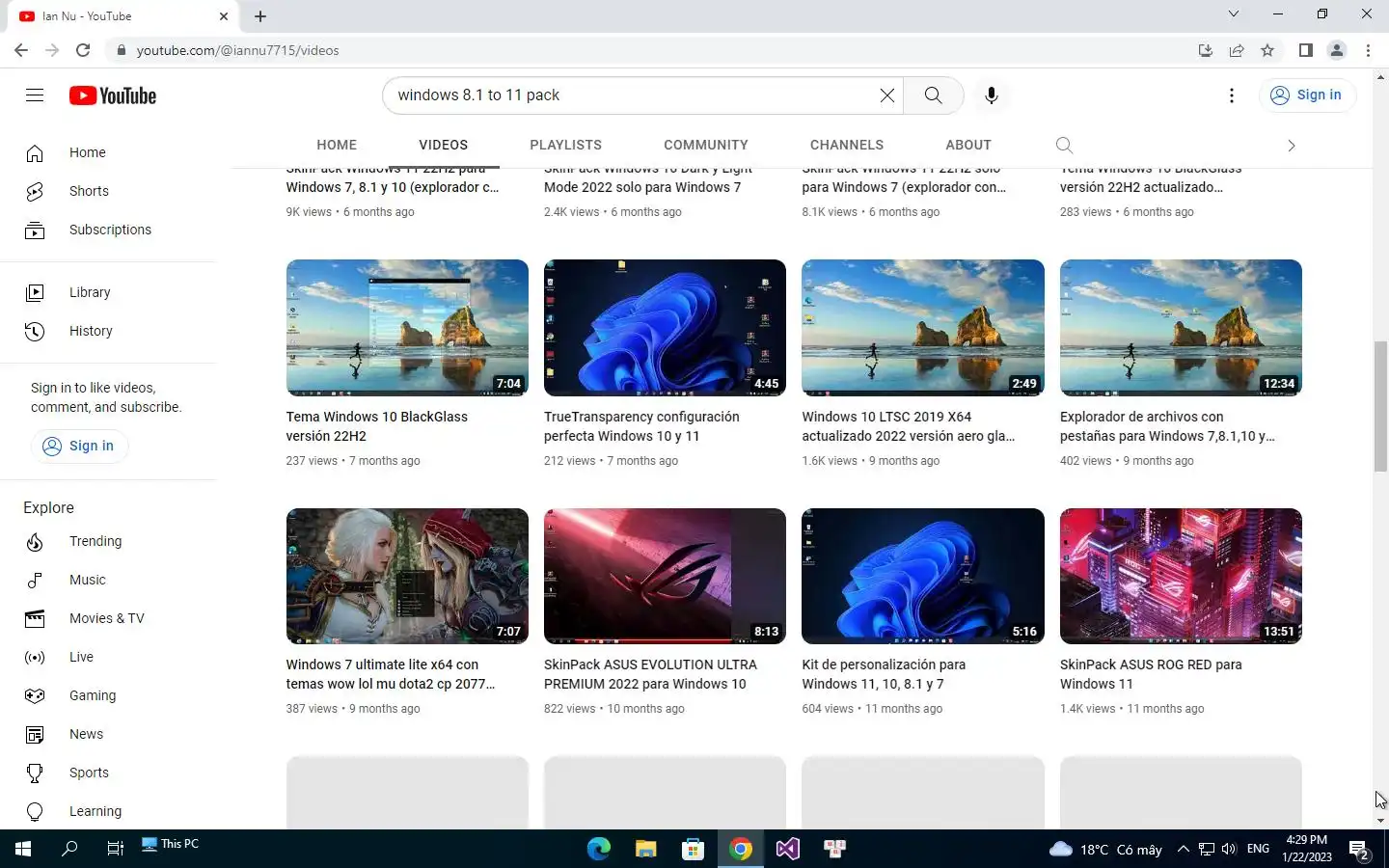Open Music in the Explore section
Image resolution: width=1389 pixels, height=868 pixels.
(x=108, y=580)
